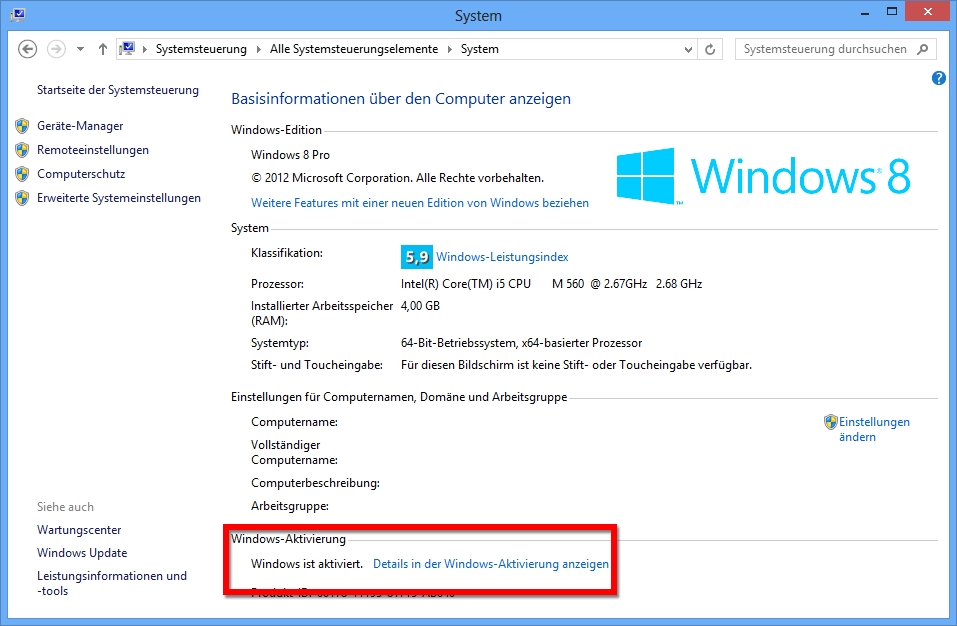The width and height of the screenshot is (957, 626).
Task: Click shield icon beside Remoteeinstellungen
Action: coord(22,150)
